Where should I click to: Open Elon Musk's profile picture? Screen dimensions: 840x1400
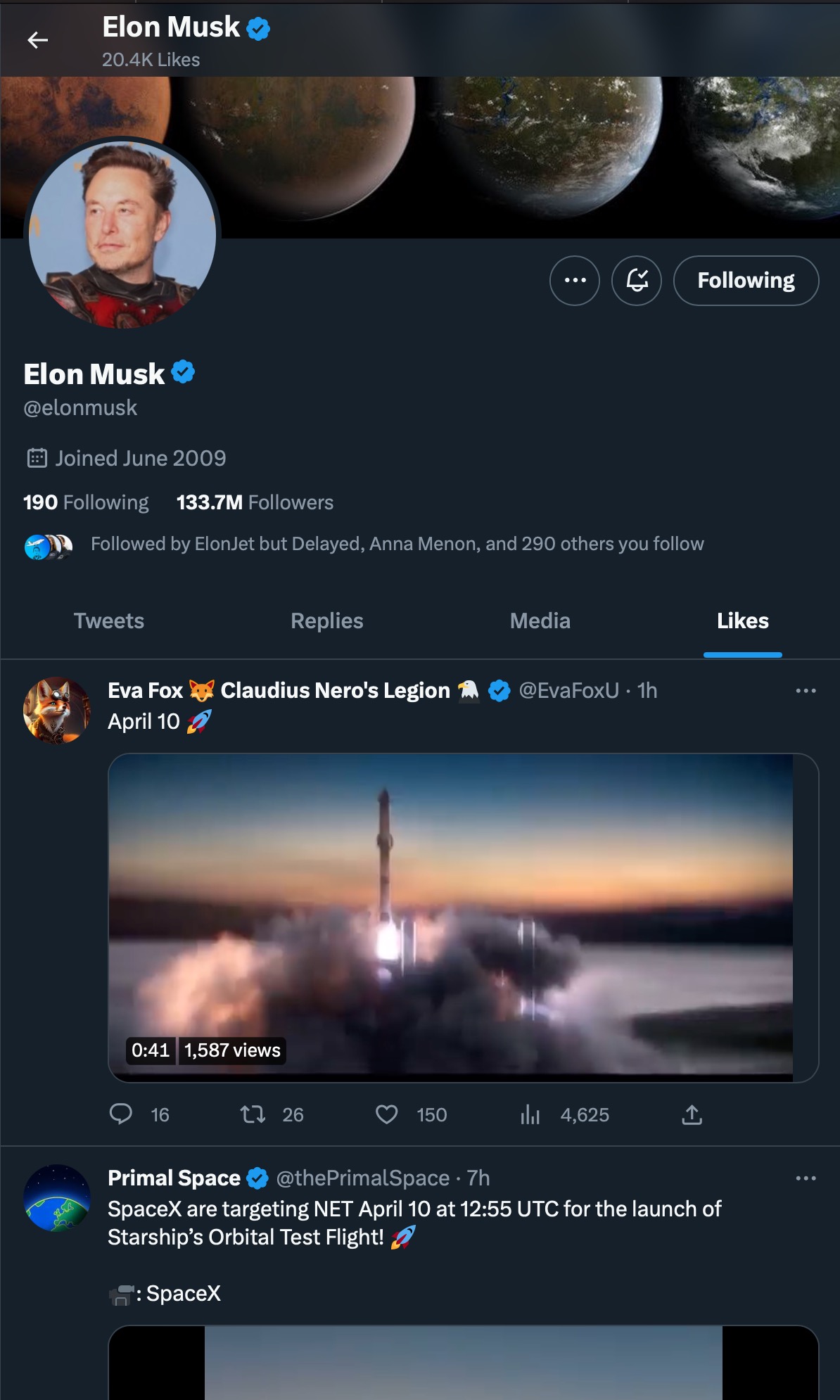(122, 235)
